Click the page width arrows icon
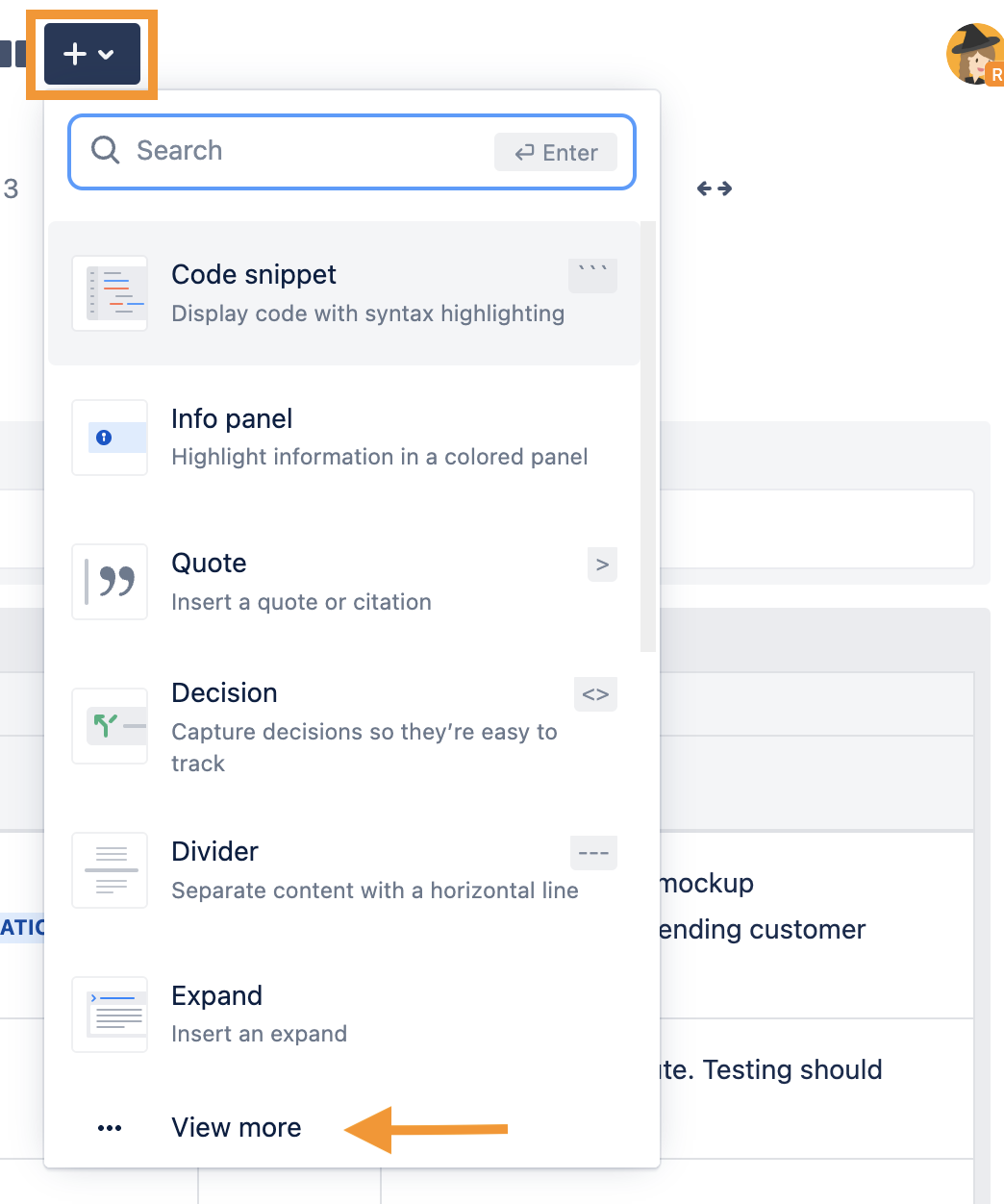1004x1204 pixels. coord(715,188)
